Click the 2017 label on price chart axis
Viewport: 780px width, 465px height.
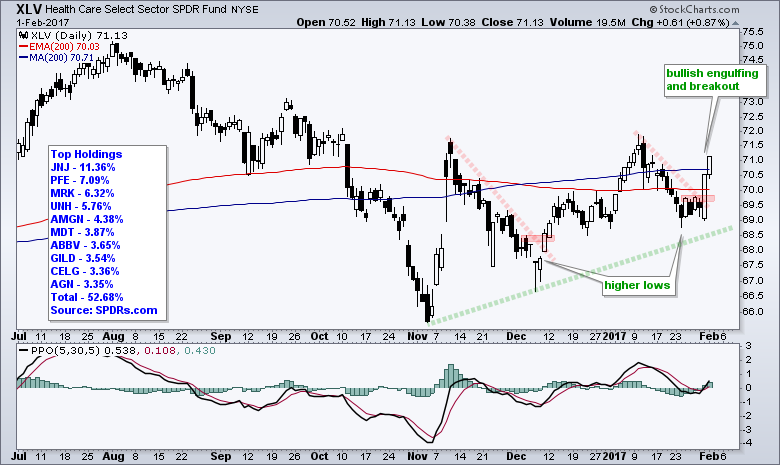[x=614, y=336]
